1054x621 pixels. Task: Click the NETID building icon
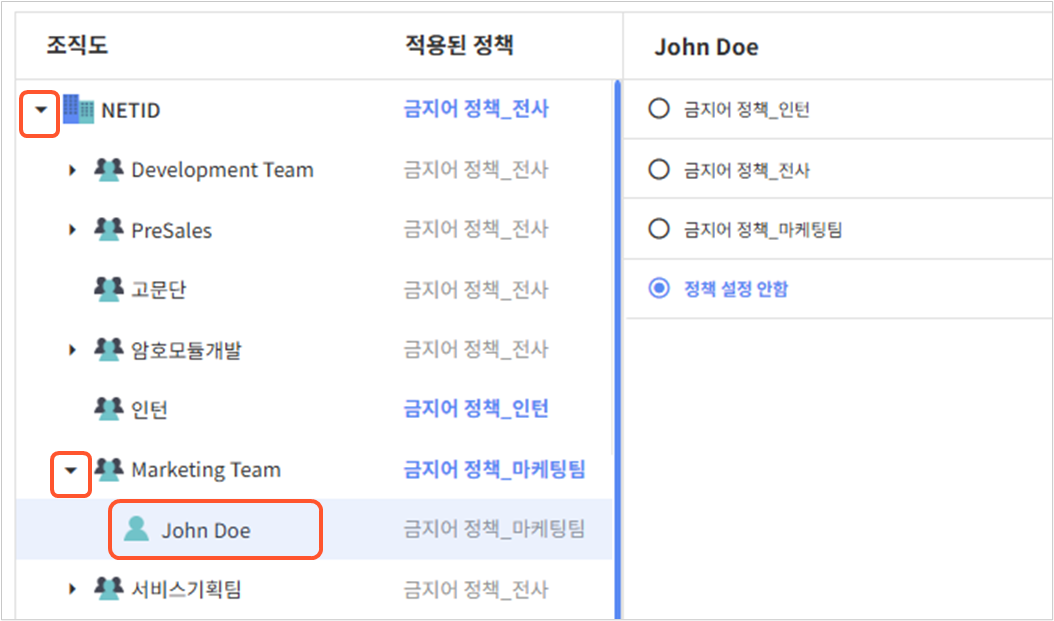pyautogui.click(x=78, y=110)
